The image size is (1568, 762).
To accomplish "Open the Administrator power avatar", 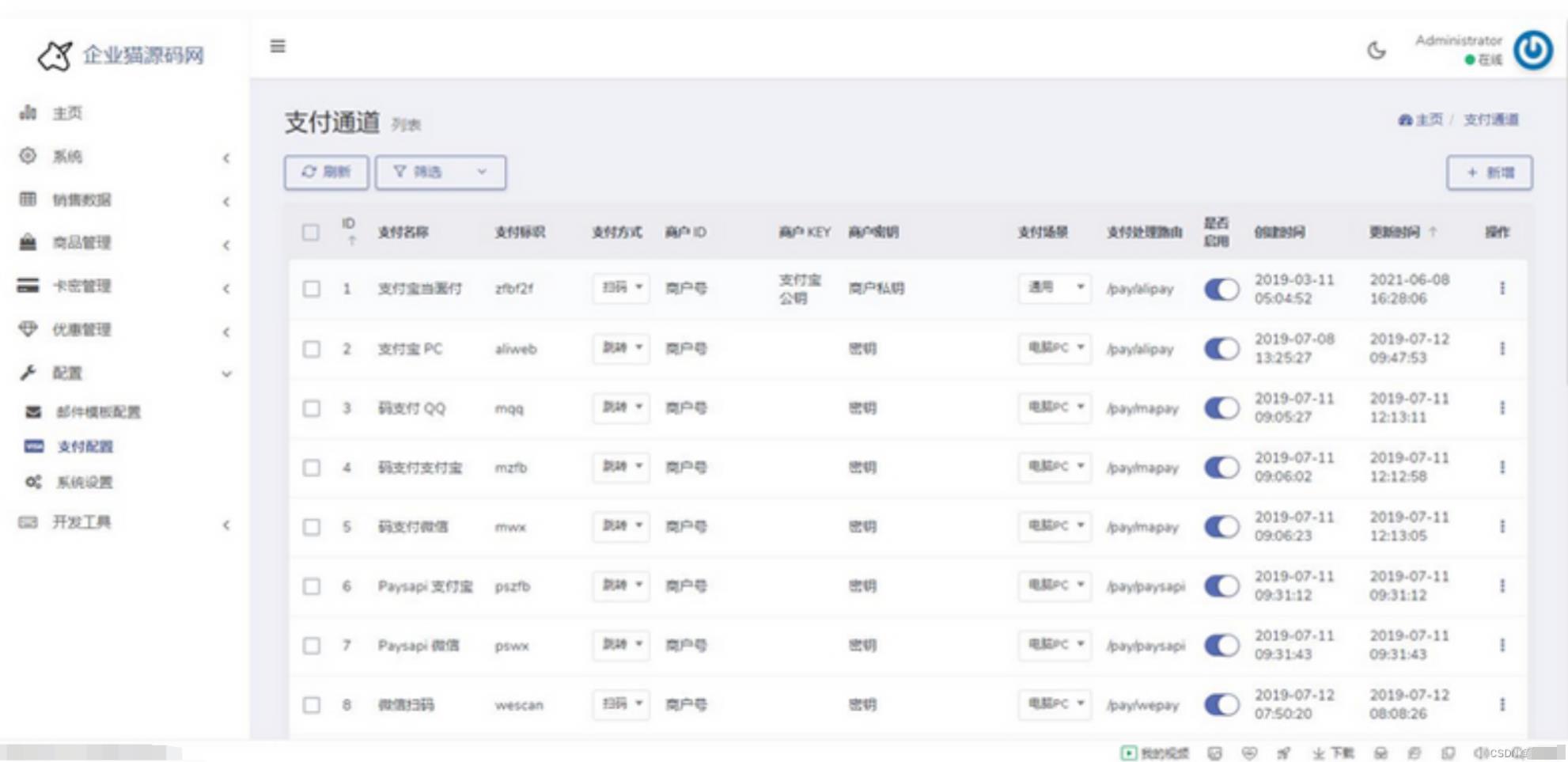I will (x=1533, y=50).
